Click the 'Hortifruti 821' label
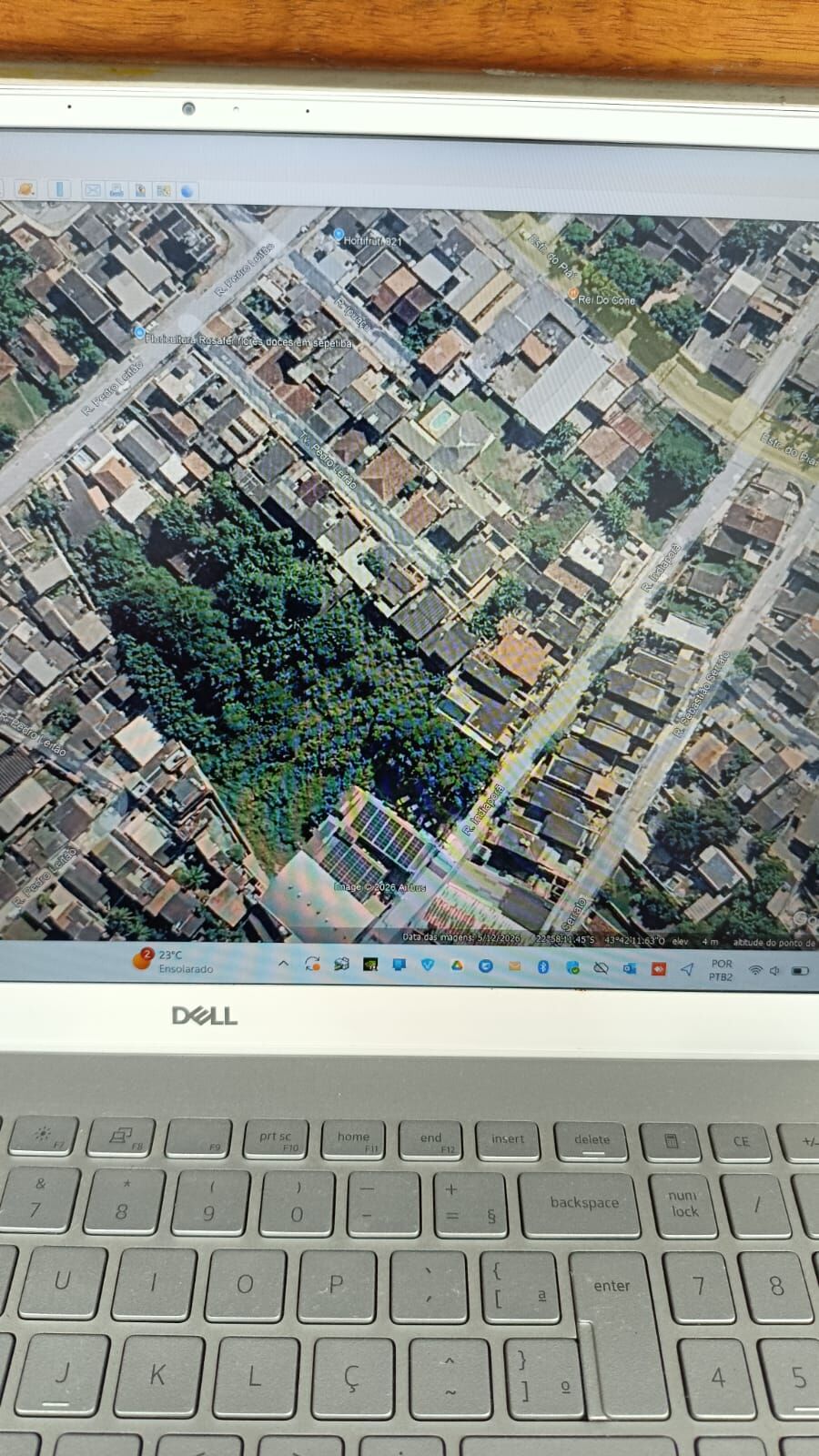Image resolution: width=819 pixels, height=1456 pixels. pos(373,241)
